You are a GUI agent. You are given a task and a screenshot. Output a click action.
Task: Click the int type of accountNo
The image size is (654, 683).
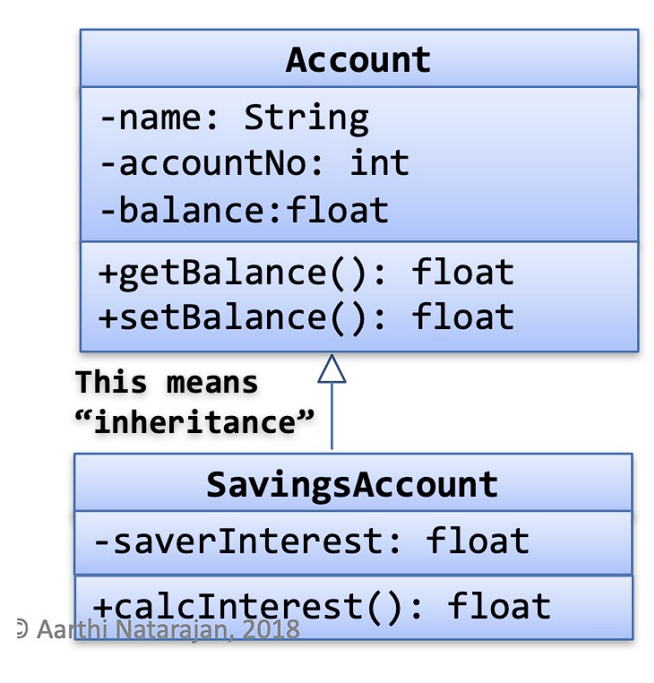click(x=380, y=163)
